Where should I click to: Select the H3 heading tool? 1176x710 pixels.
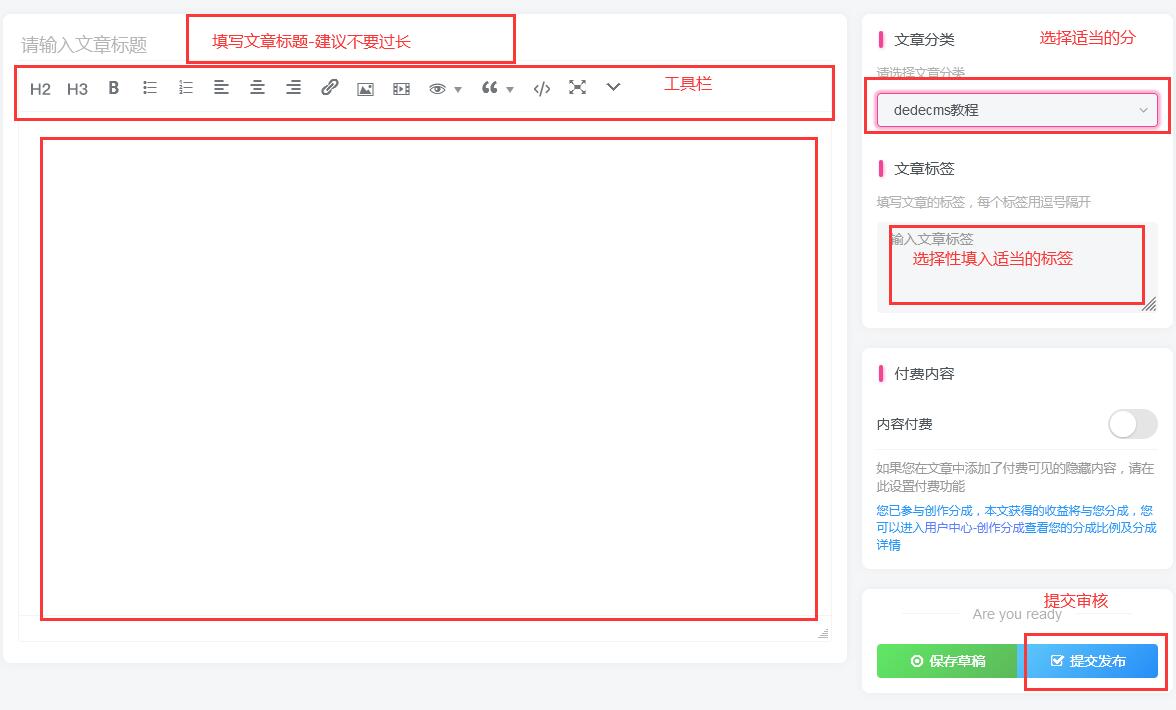click(77, 88)
